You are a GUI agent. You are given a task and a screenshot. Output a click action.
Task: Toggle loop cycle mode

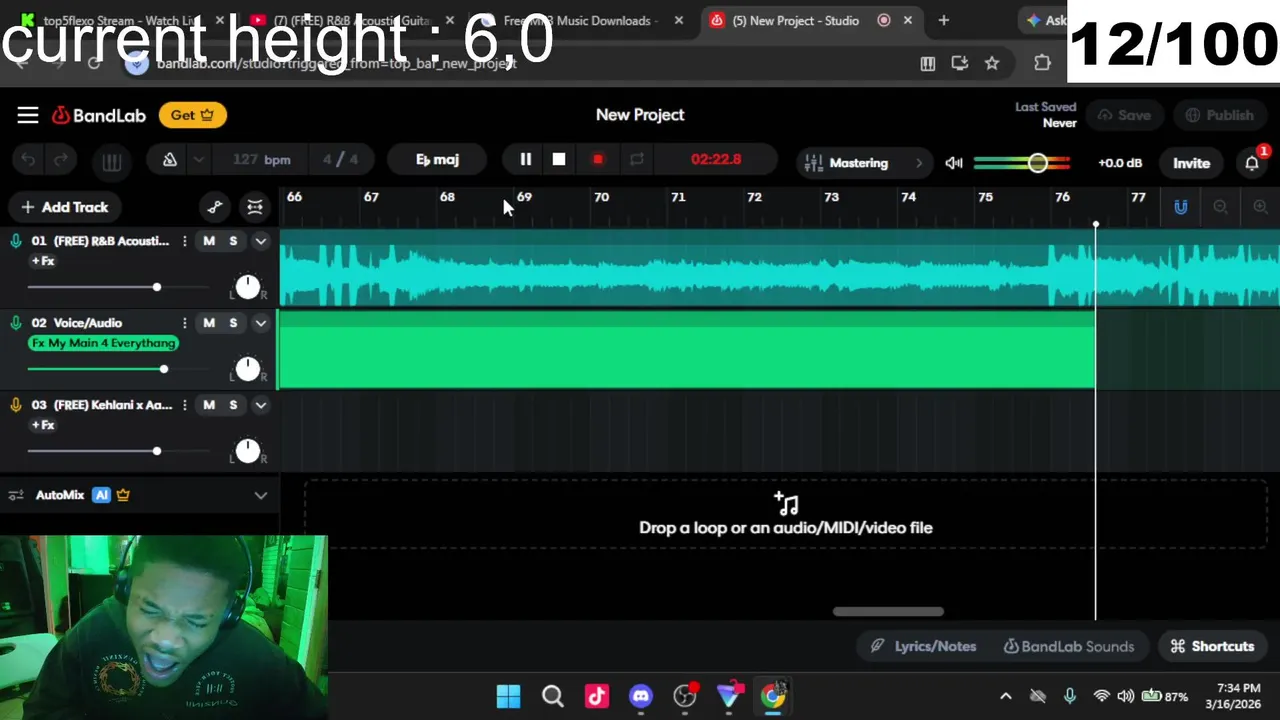pyautogui.click(x=636, y=159)
